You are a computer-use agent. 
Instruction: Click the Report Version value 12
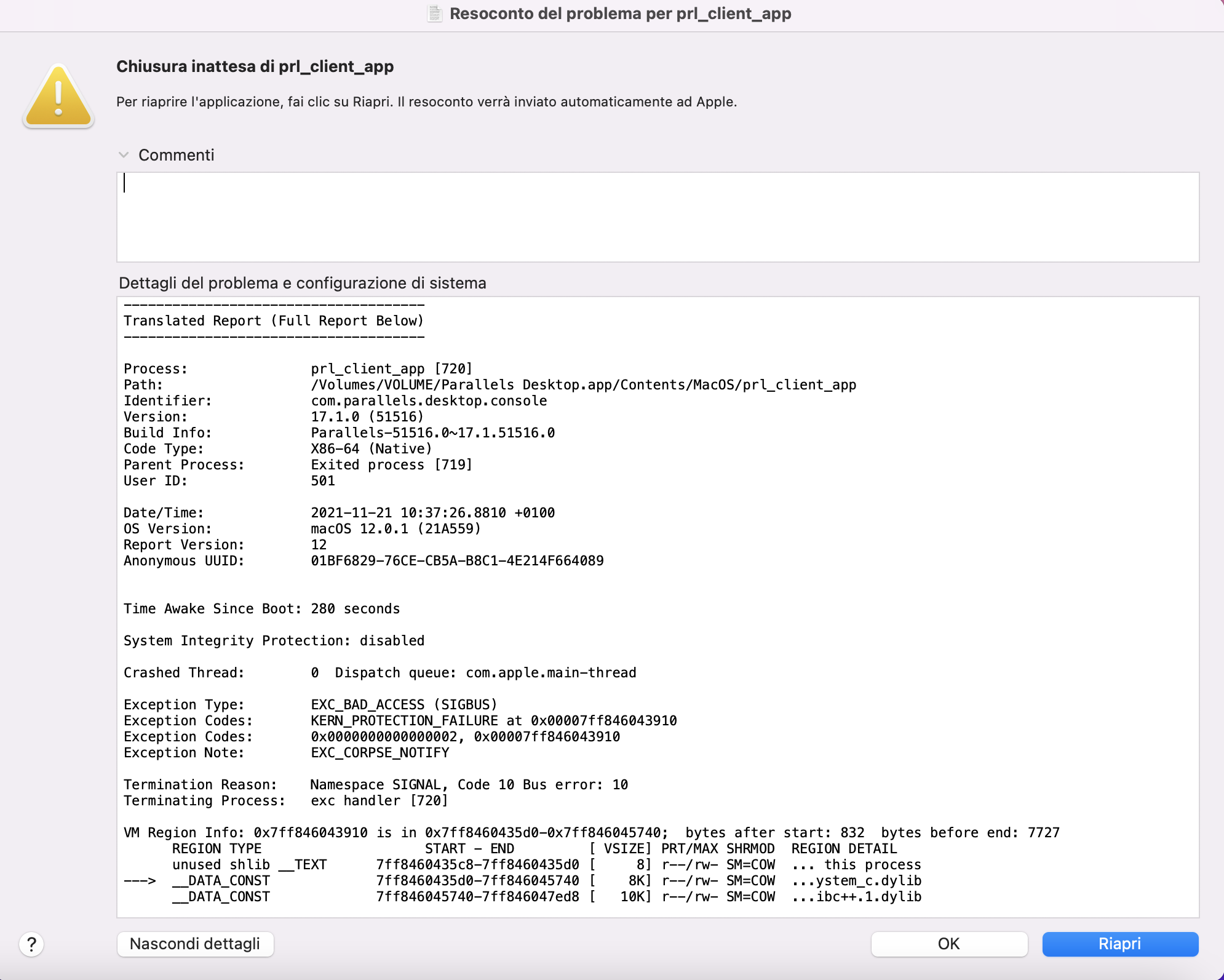click(x=319, y=545)
